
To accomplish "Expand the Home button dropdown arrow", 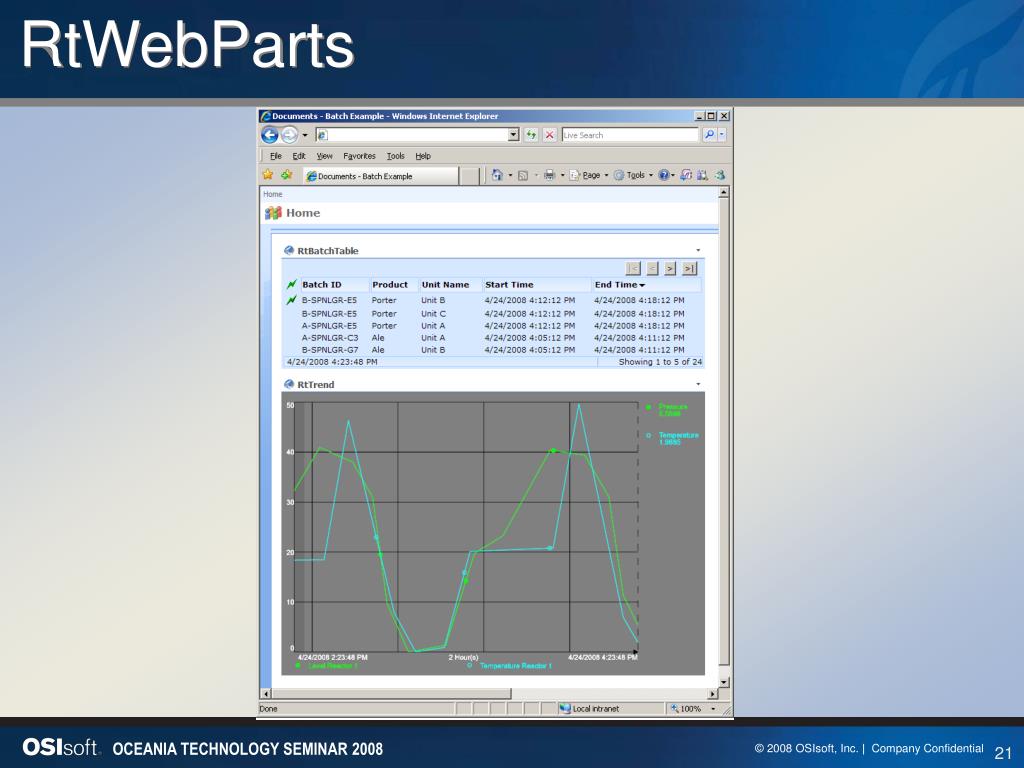I will (510, 175).
